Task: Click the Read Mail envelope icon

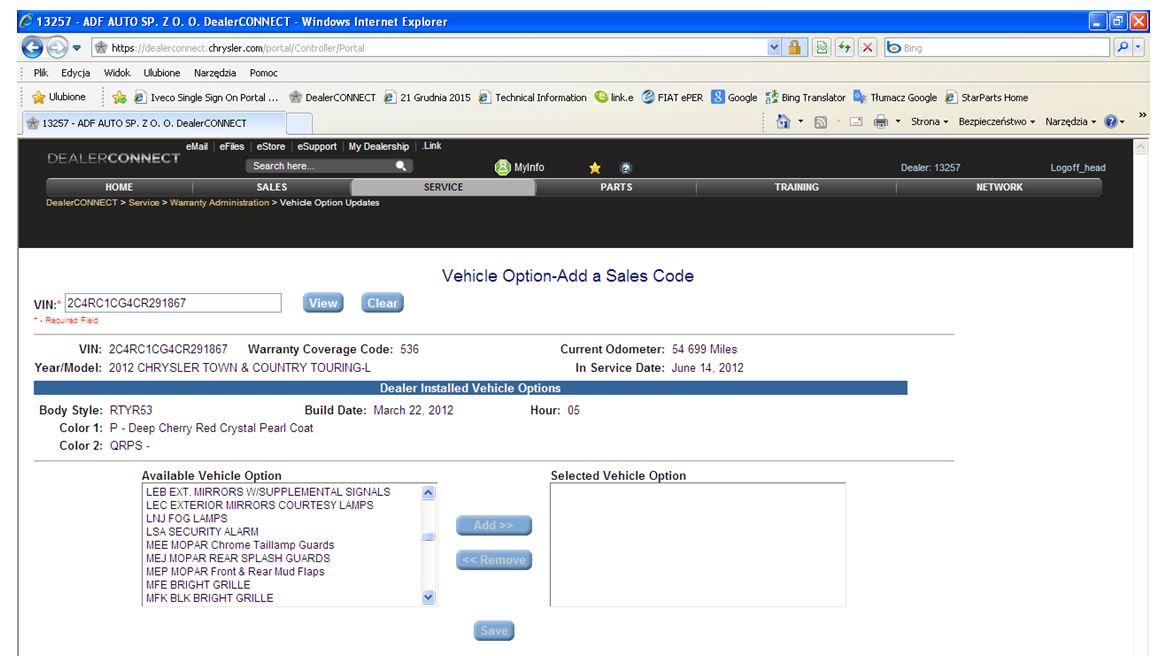Action: pyautogui.click(x=856, y=122)
